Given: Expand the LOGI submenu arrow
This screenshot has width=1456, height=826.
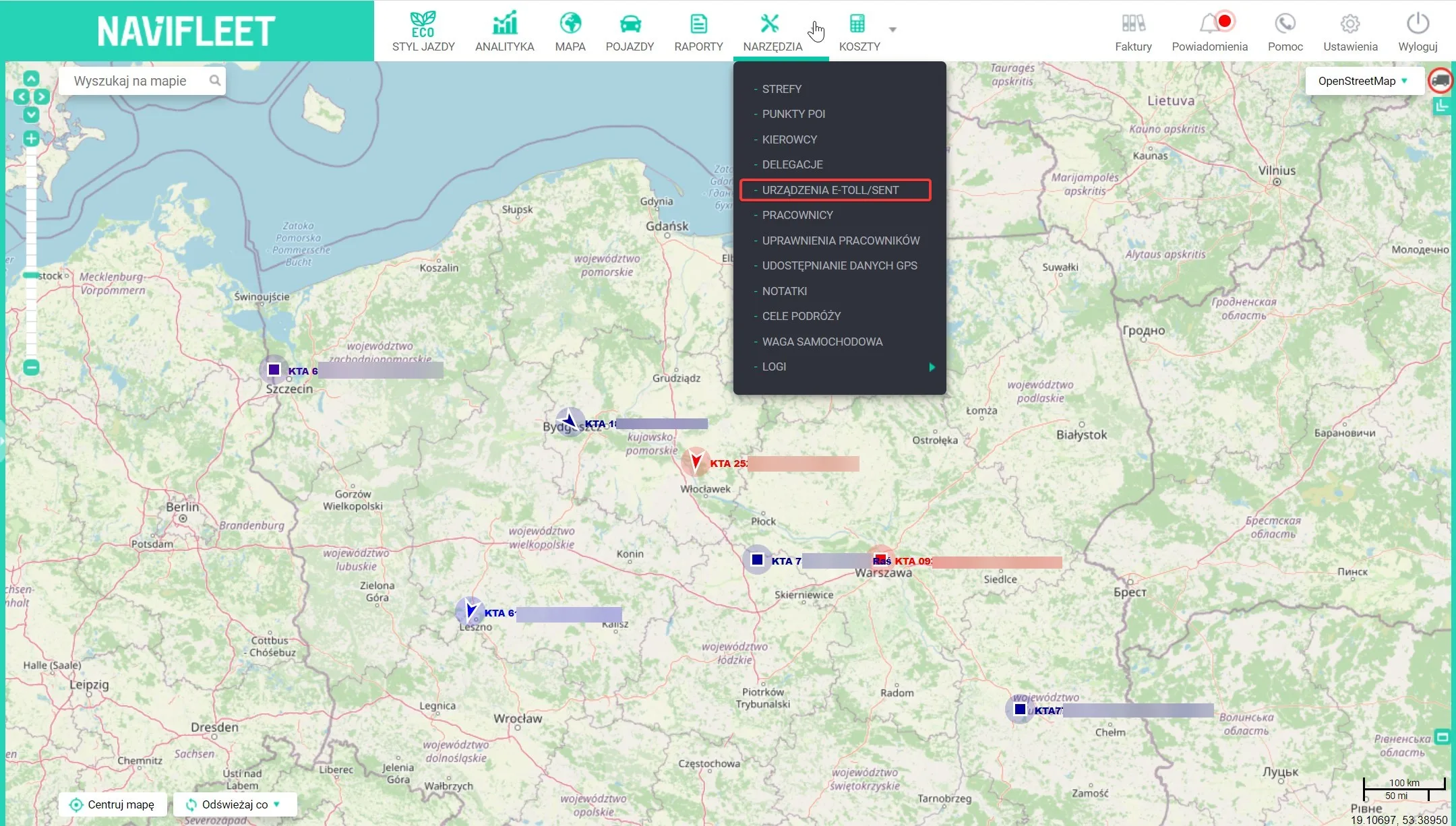Looking at the screenshot, I should coord(932,367).
